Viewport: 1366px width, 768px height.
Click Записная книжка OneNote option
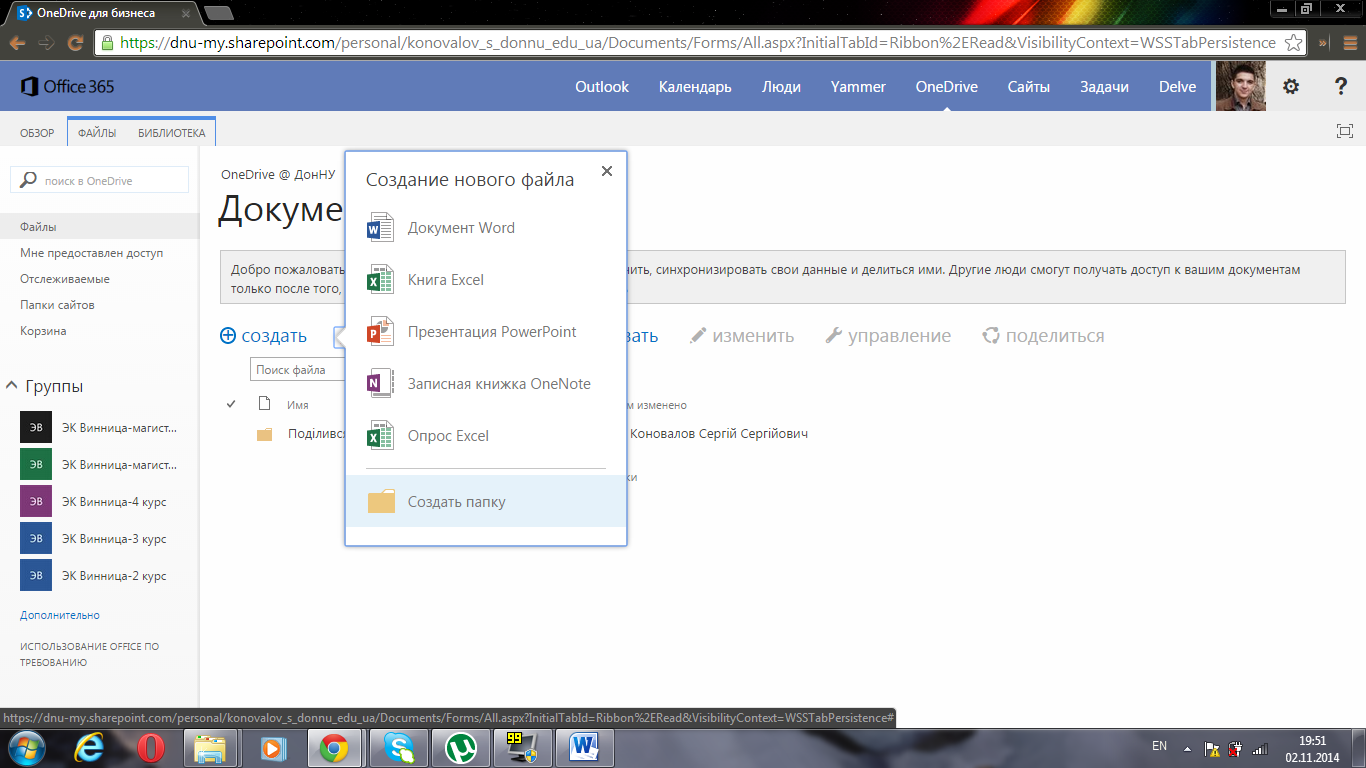tap(486, 383)
